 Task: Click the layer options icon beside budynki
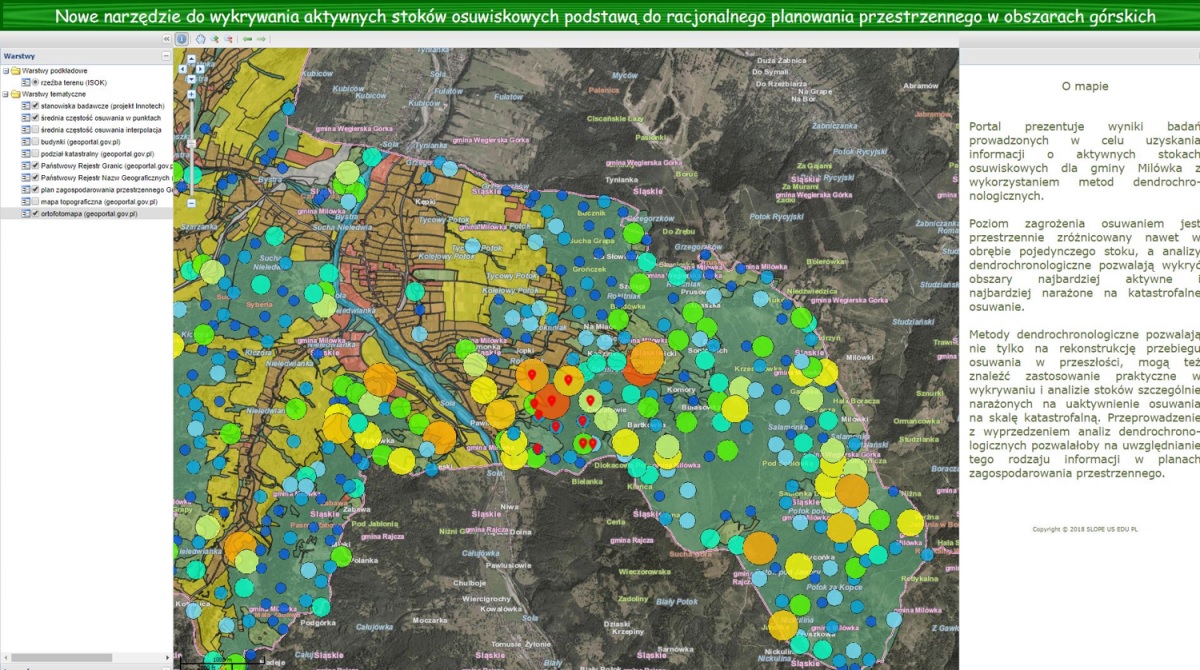pyautogui.click(x=26, y=142)
